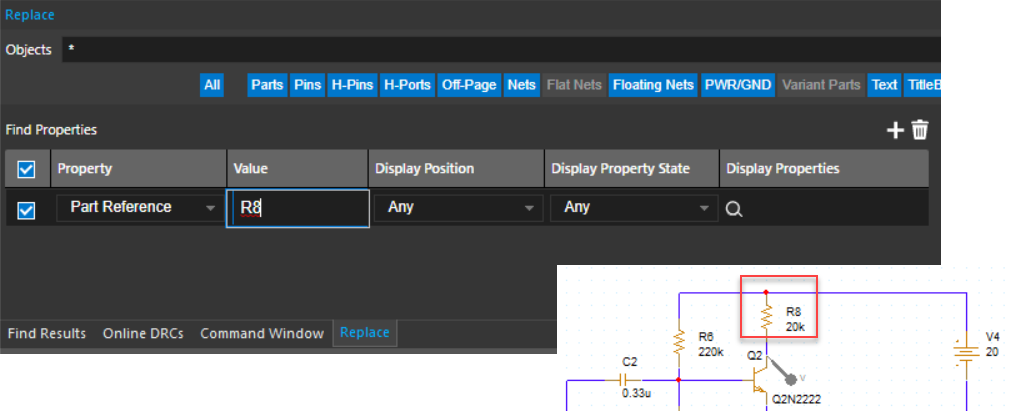This screenshot has width=1011, height=411.
Task: Select the Q2 transistor symbol
Action: tap(760, 380)
